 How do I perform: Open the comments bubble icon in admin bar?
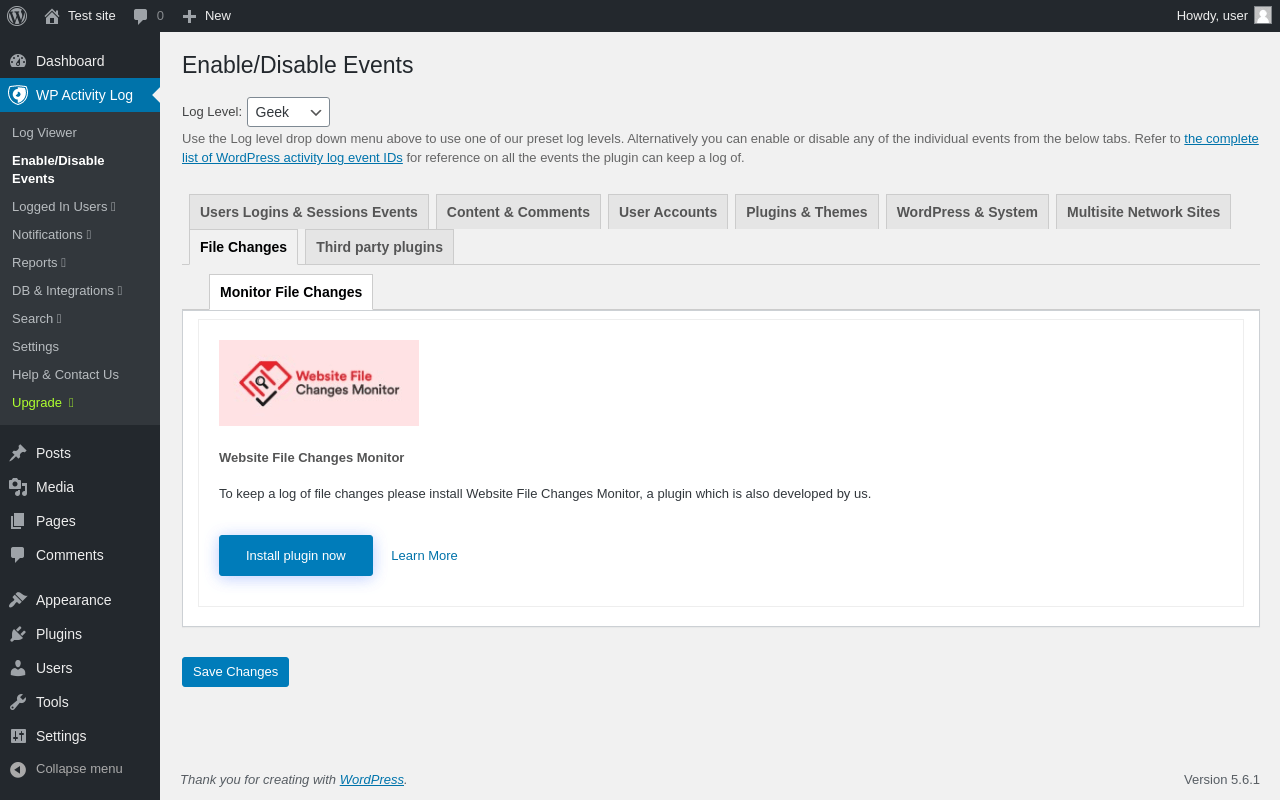141,16
